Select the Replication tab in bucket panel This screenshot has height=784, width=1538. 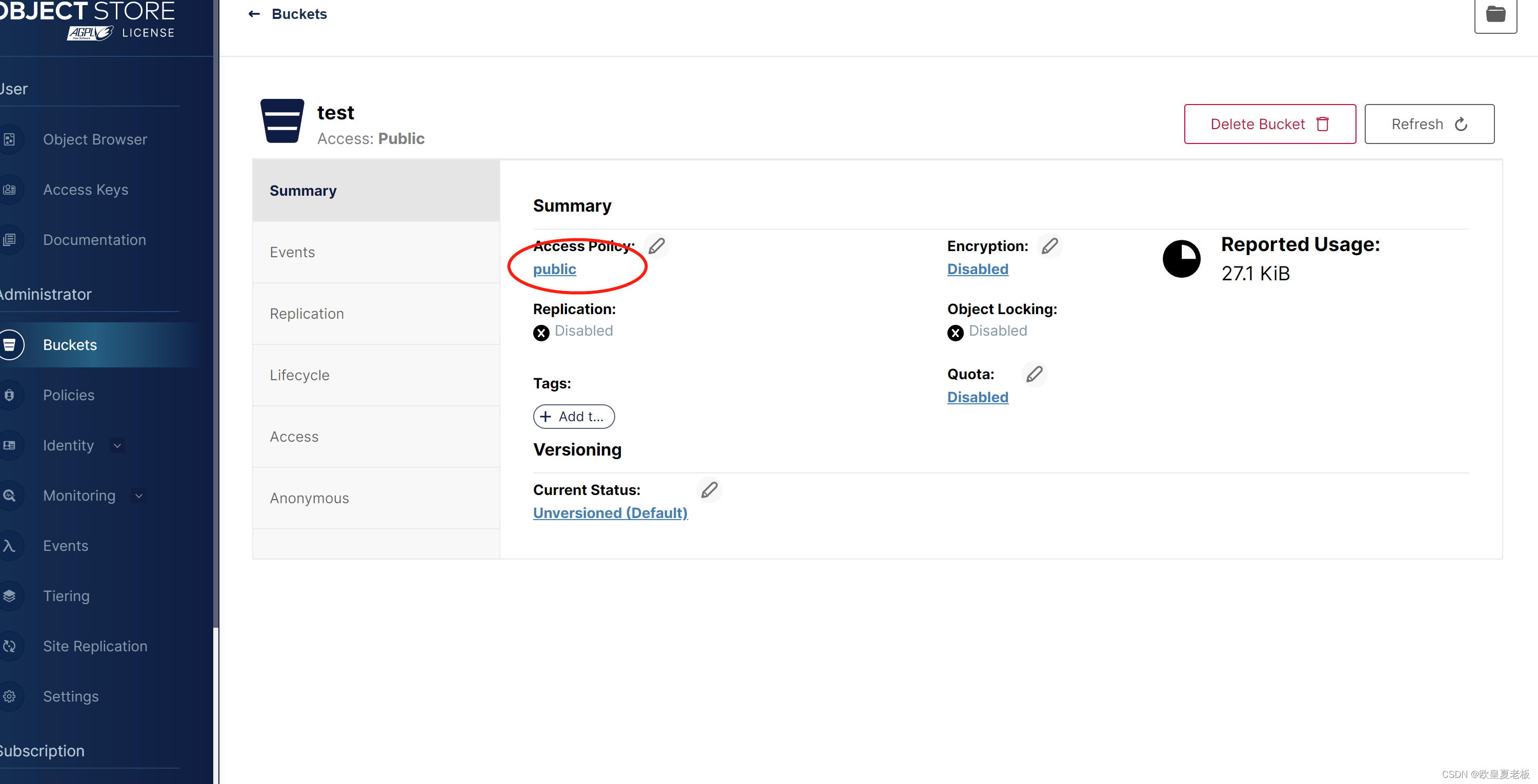[x=306, y=313]
